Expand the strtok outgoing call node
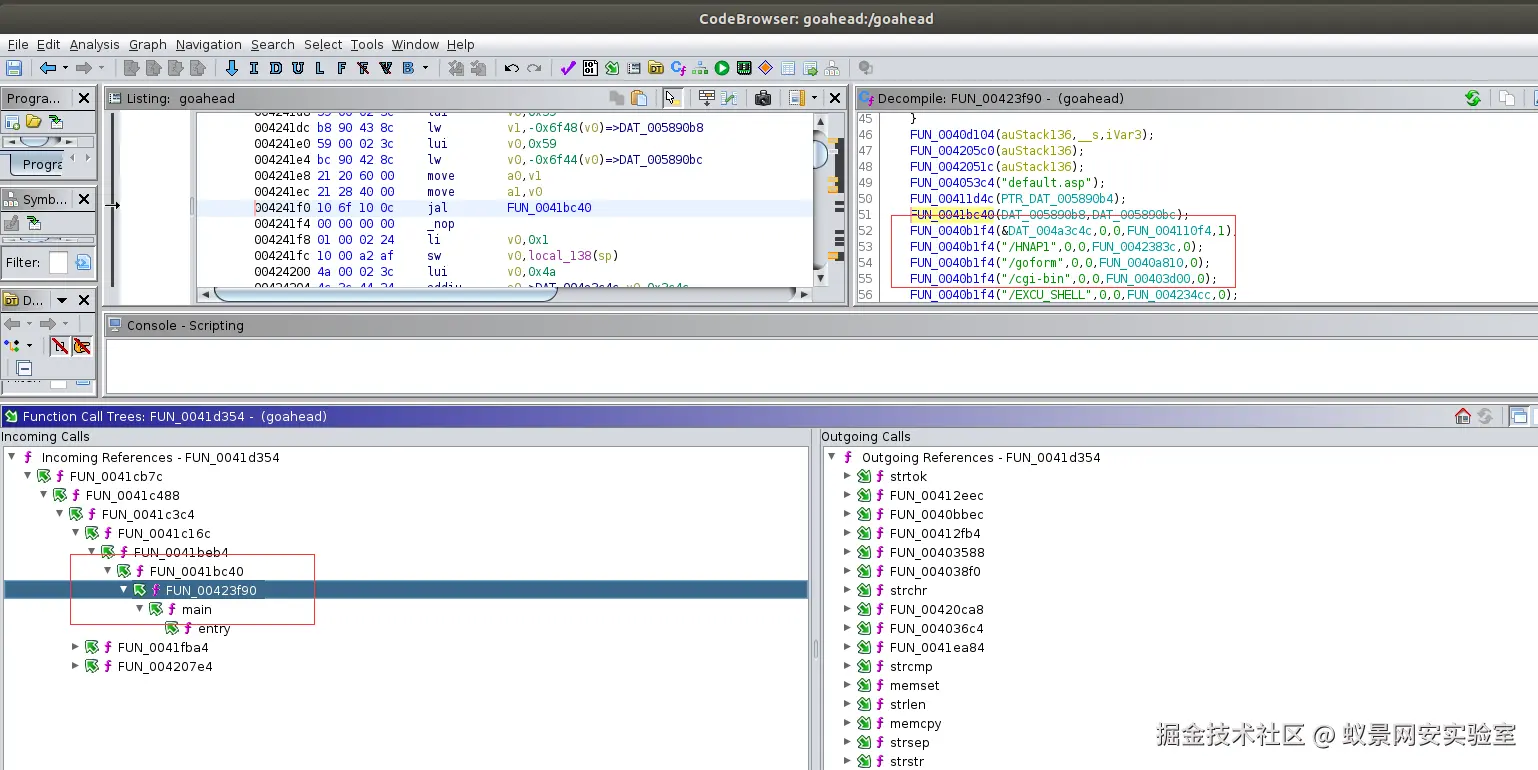The height and width of the screenshot is (770, 1538). click(x=847, y=476)
